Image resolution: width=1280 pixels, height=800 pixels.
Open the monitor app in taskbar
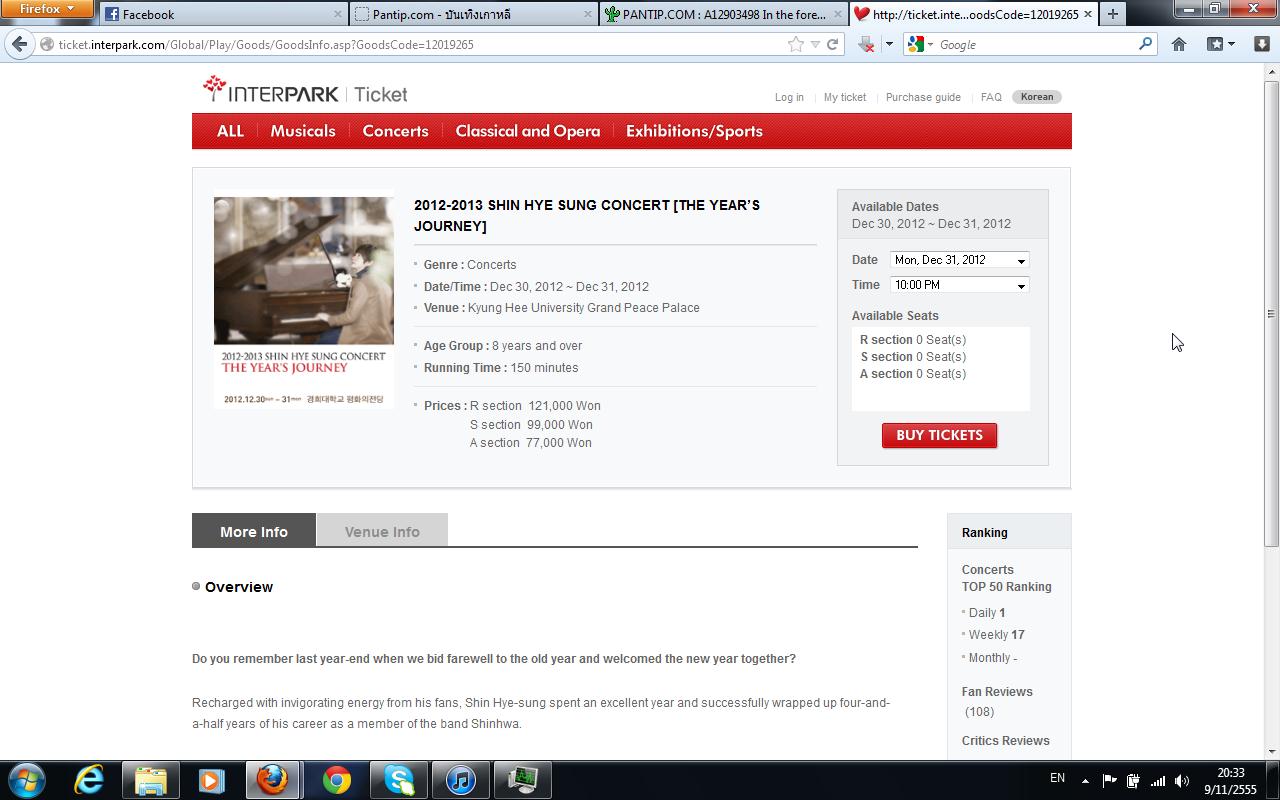[x=522, y=780]
